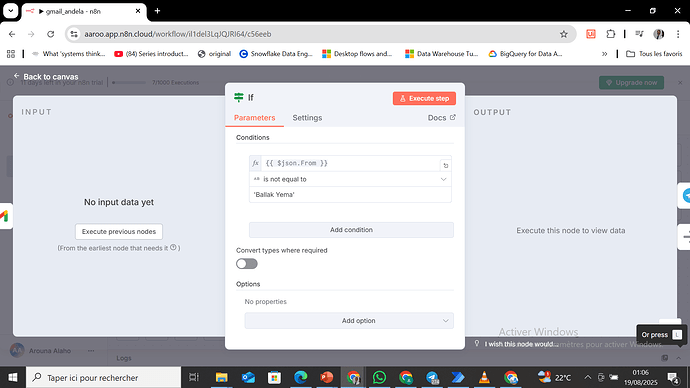Click the reset icon beside the $json.From expression
Viewport: 690px width, 388px height.
(x=445, y=165)
